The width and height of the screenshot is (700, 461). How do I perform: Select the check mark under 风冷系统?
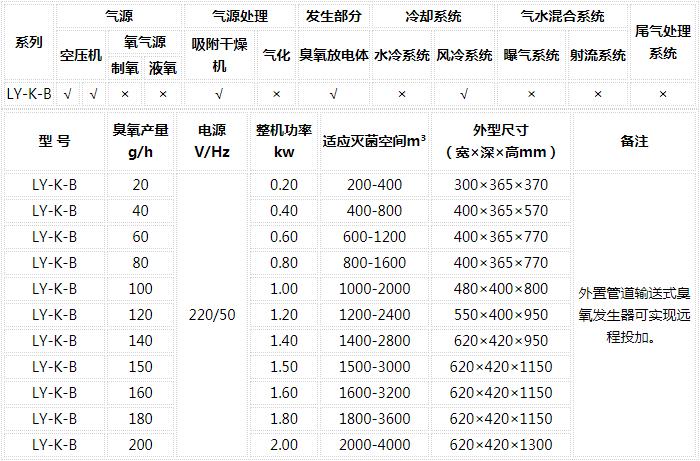click(464, 94)
